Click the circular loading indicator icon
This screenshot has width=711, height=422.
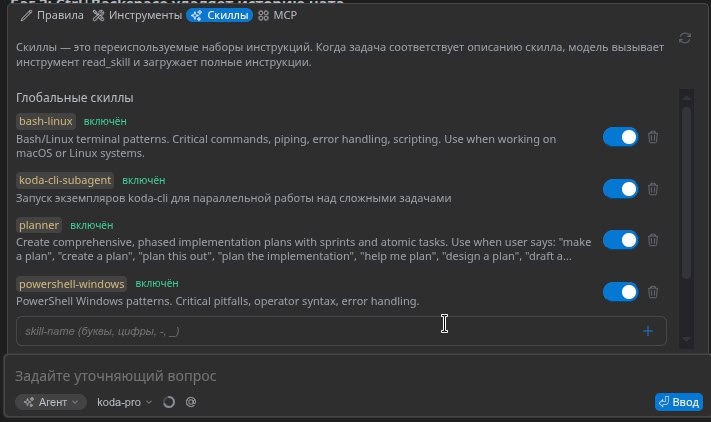coord(168,402)
